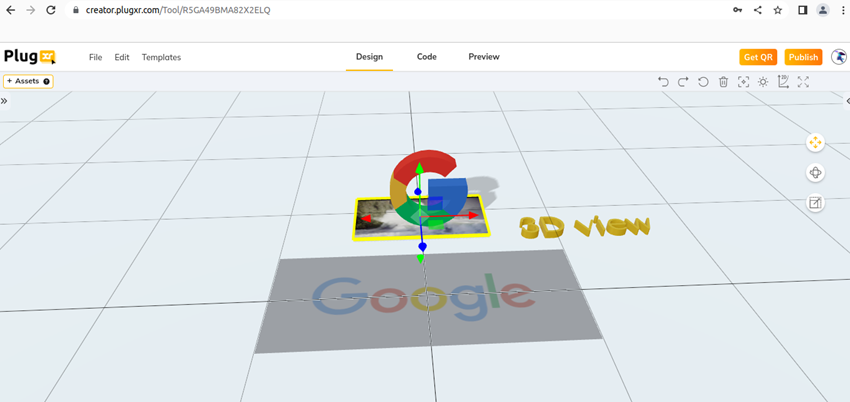Expand the right side panel arrow
Screen dimensions: 850x402
847,101
